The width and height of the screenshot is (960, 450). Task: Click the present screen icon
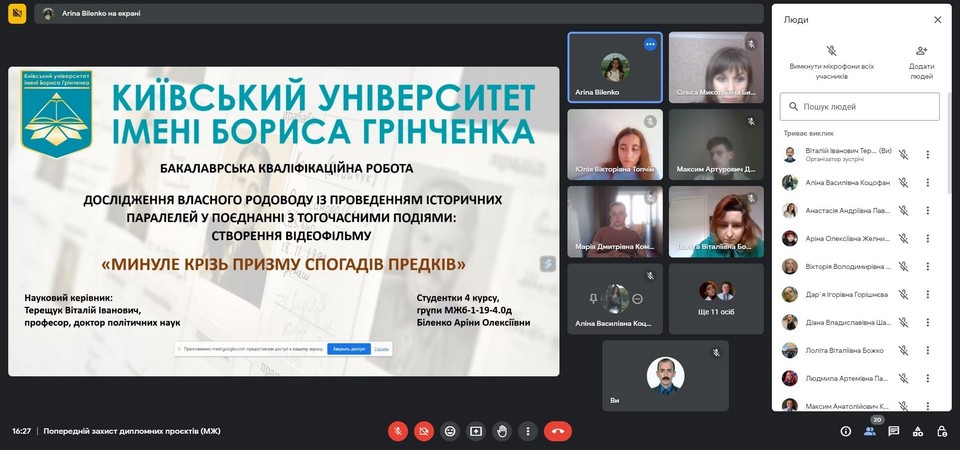point(476,431)
